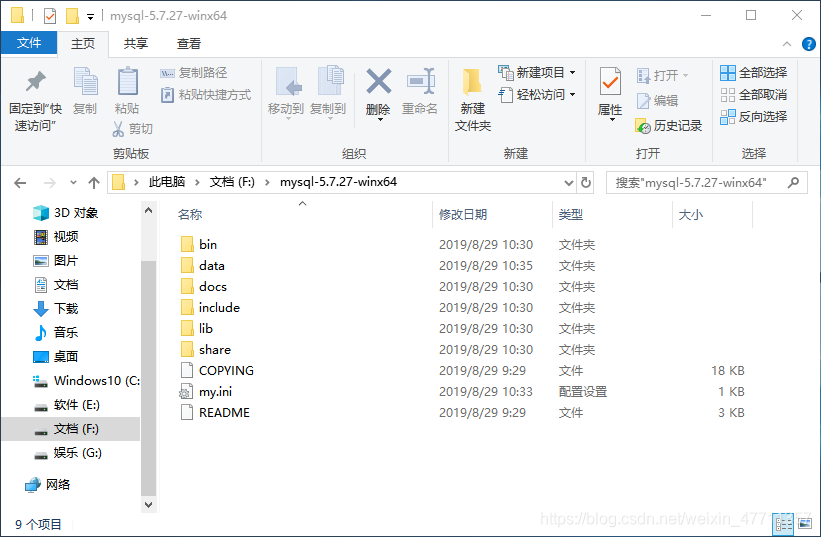Switch to details view in status bar
This screenshot has height=537, width=821.
(784, 523)
